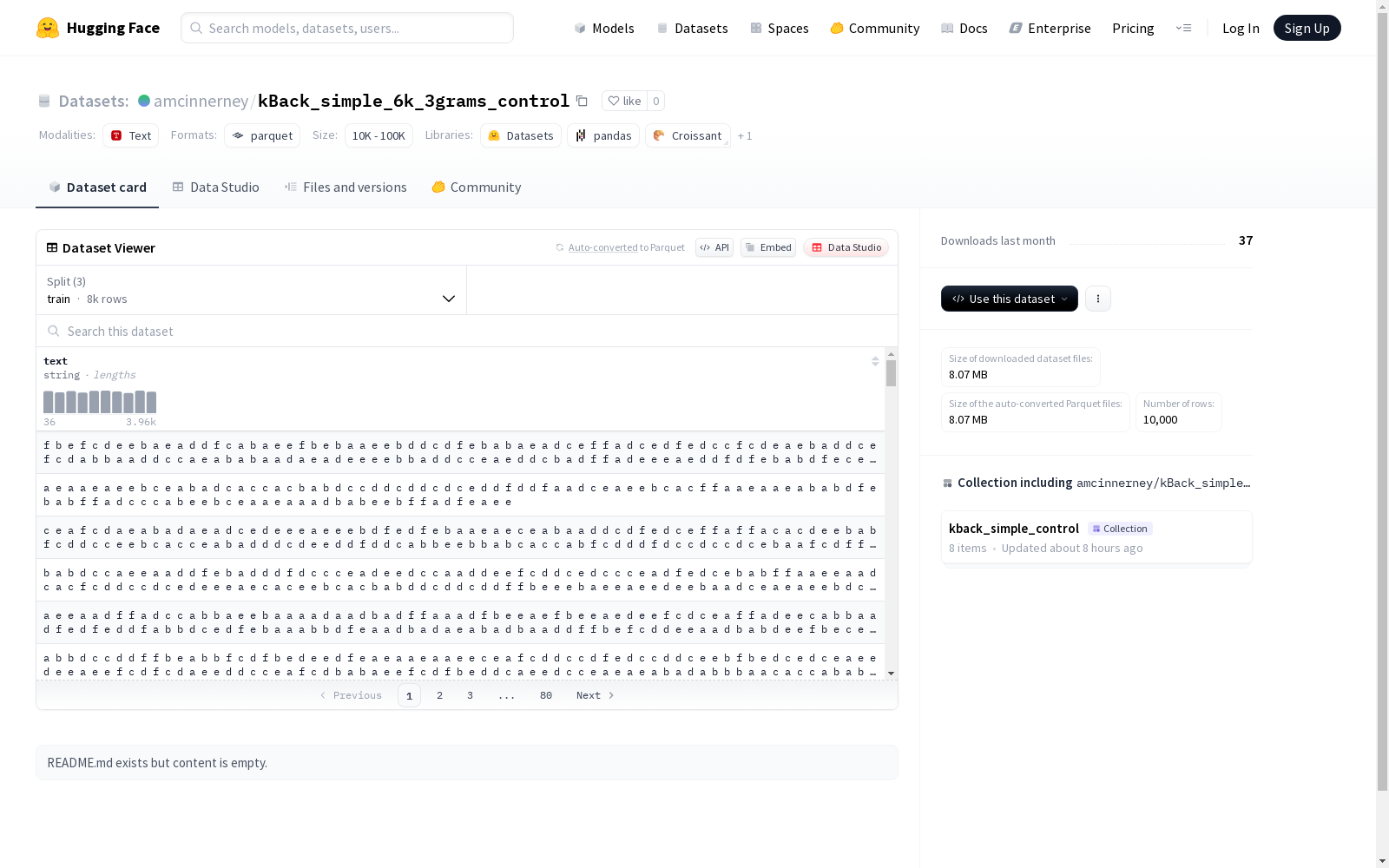The image size is (1389, 868).
Task: Go to page 2 of dataset rows
Action: tap(440, 695)
